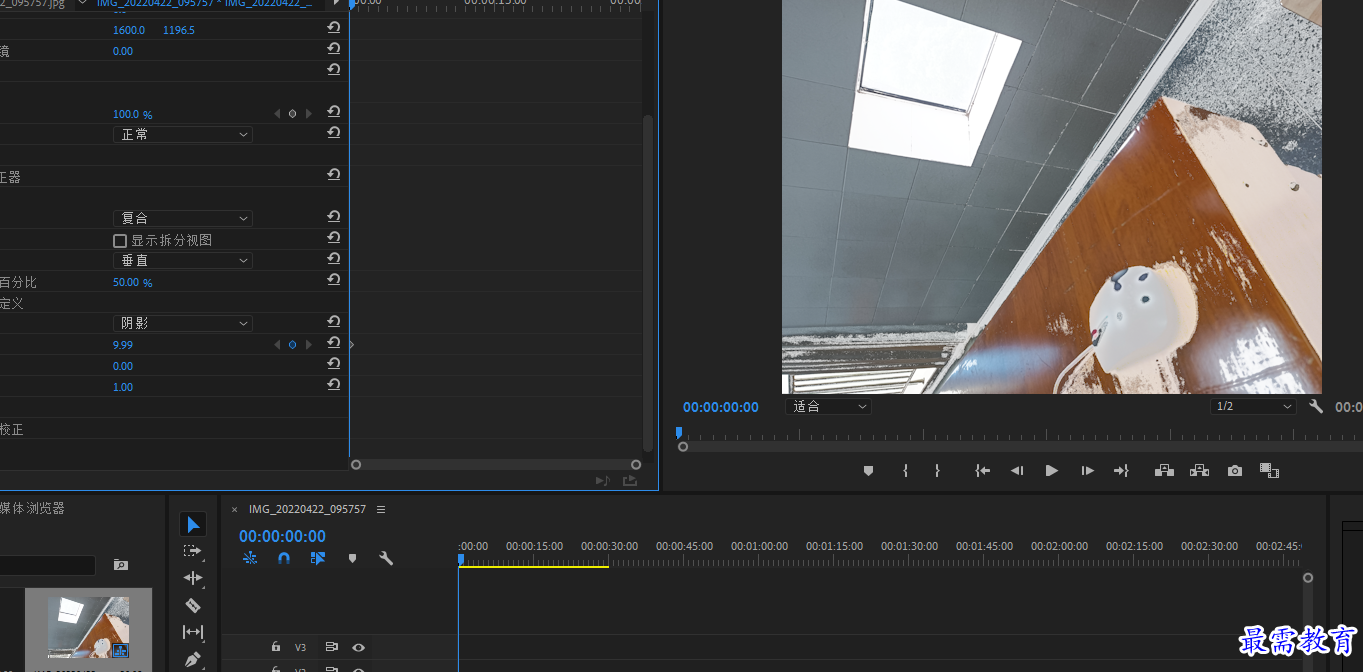Open the 复合 dropdown
The image size is (1363, 672).
[x=183, y=218]
